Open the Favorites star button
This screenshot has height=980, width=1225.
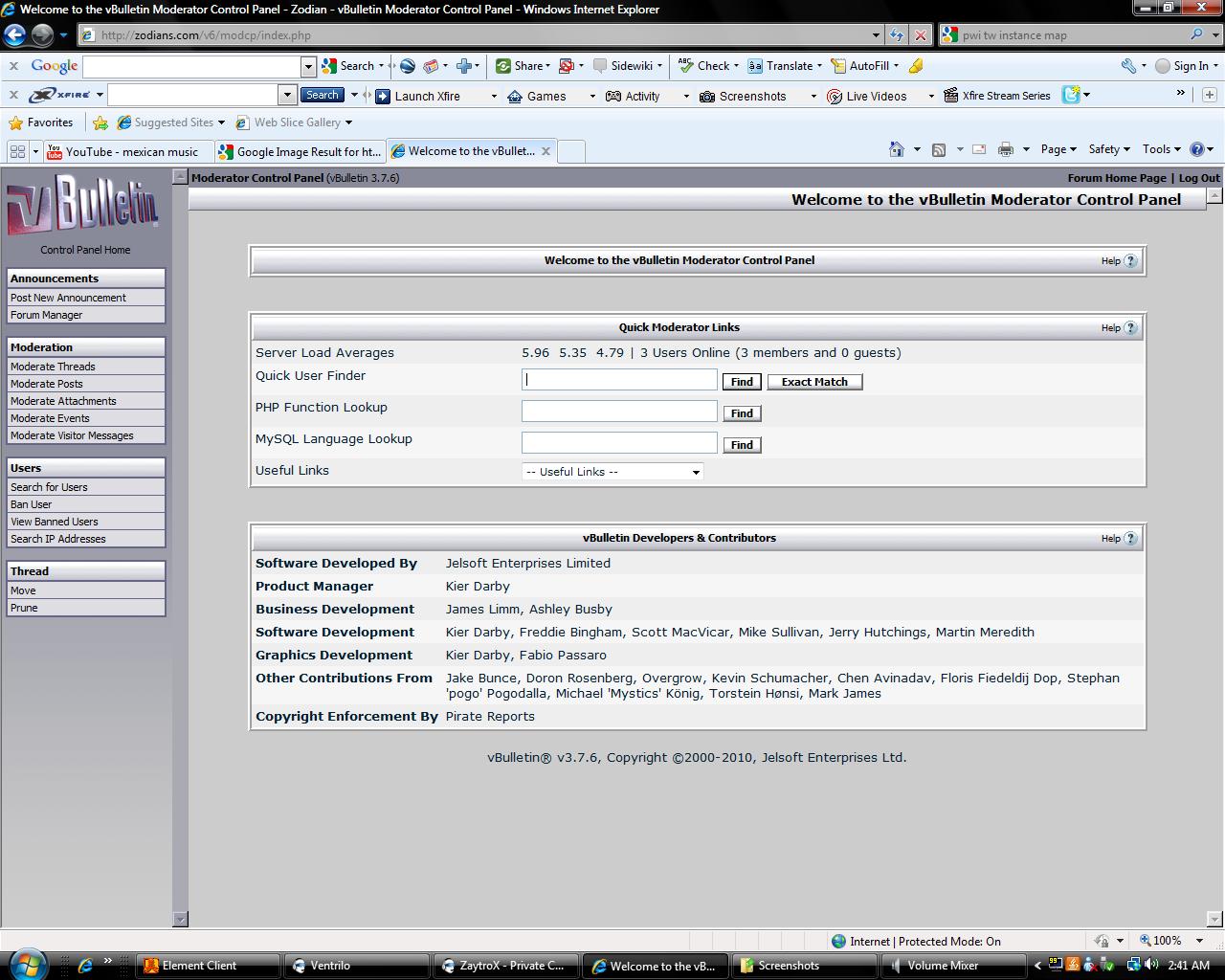pos(41,122)
